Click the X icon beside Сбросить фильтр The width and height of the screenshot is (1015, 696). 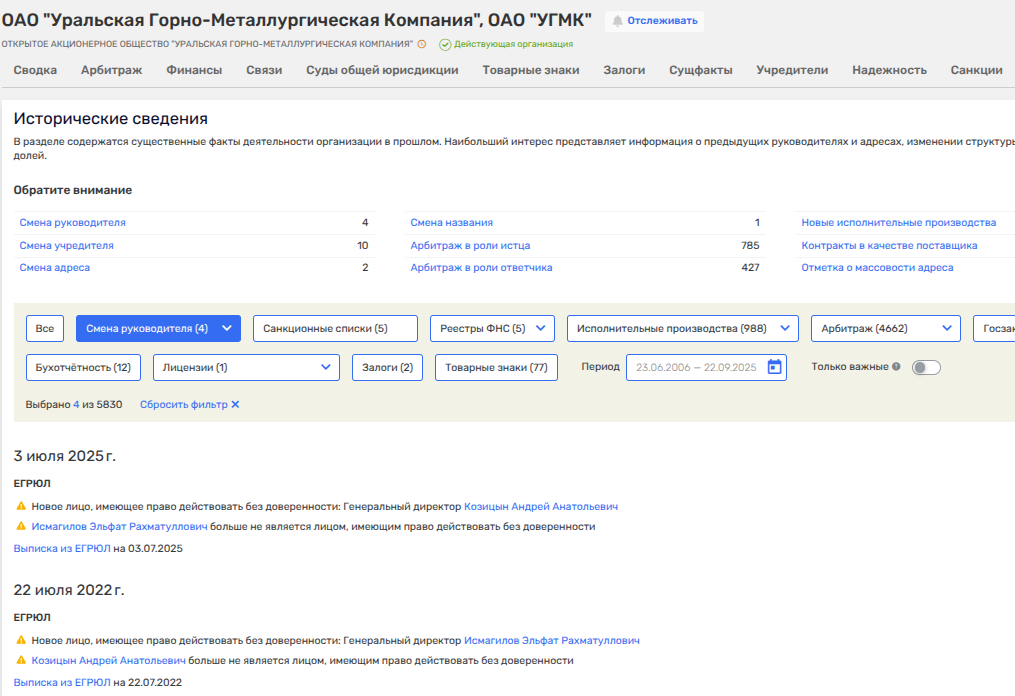(x=235, y=405)
